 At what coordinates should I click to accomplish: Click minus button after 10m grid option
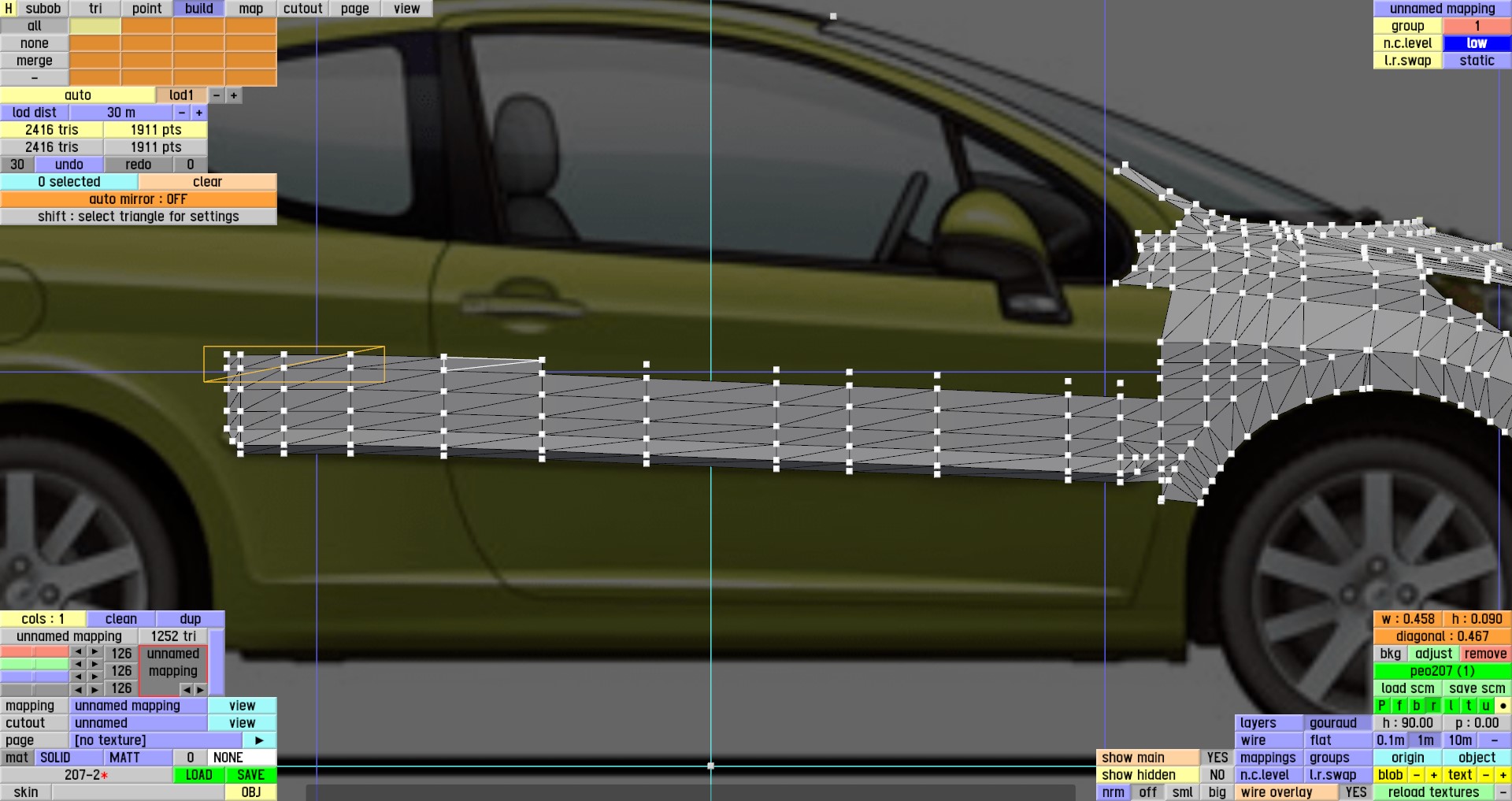click(x=1495, y=740)
